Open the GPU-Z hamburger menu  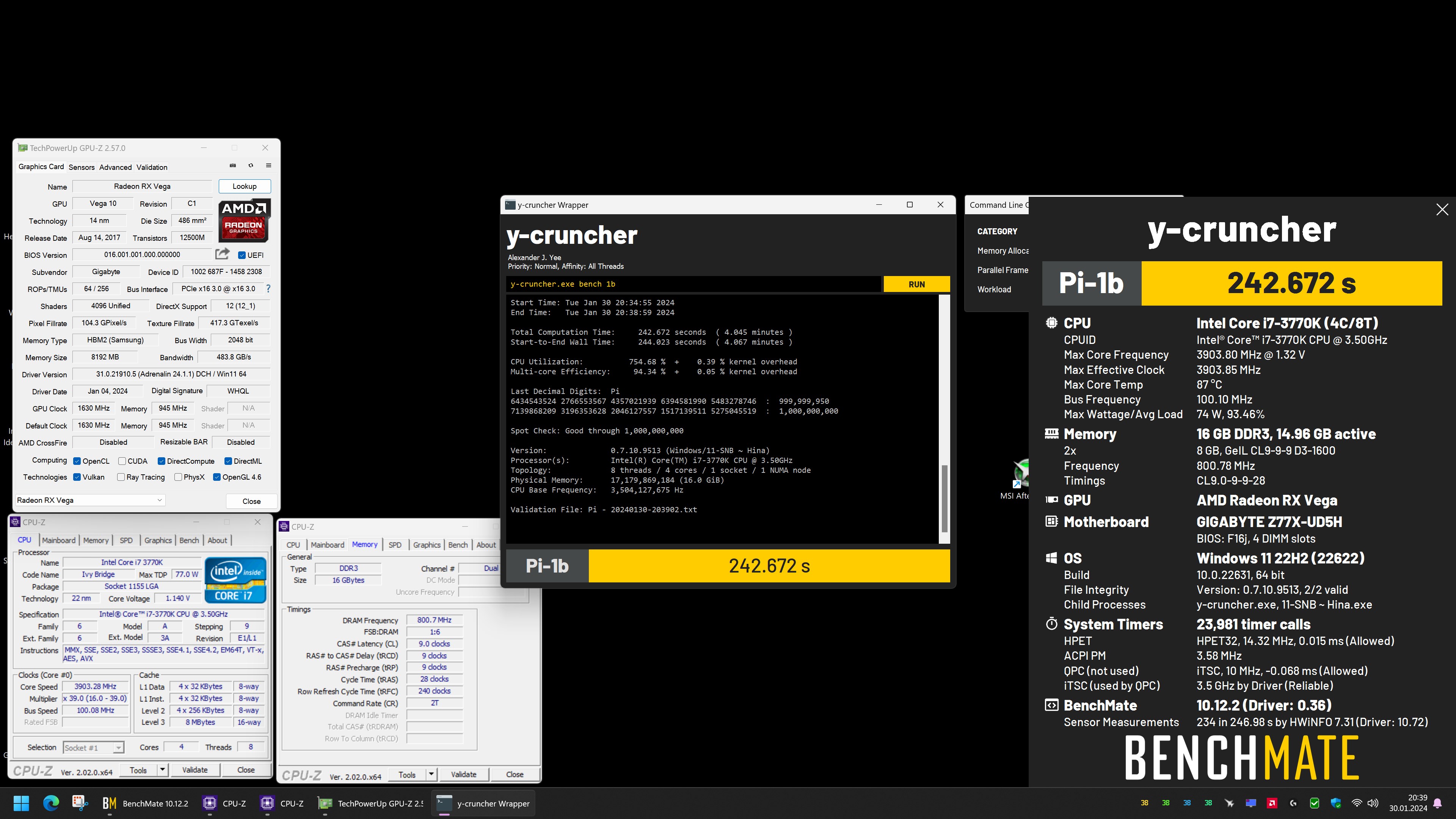268,166
